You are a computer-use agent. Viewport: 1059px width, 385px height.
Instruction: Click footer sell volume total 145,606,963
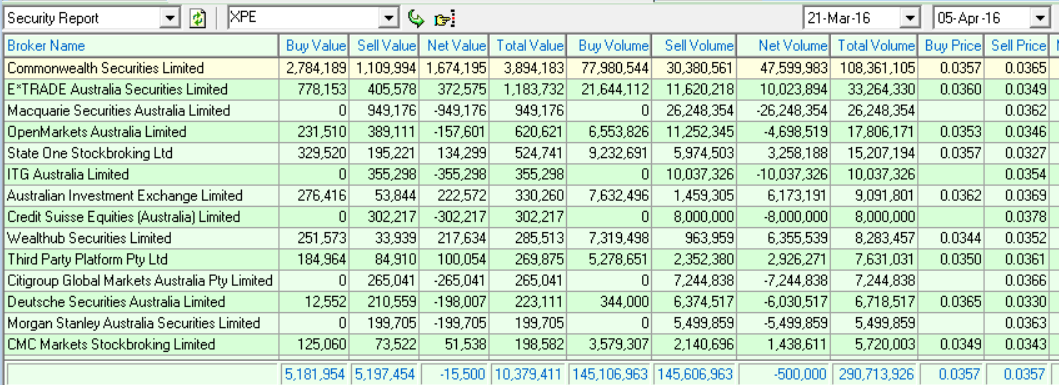(694, 374)
